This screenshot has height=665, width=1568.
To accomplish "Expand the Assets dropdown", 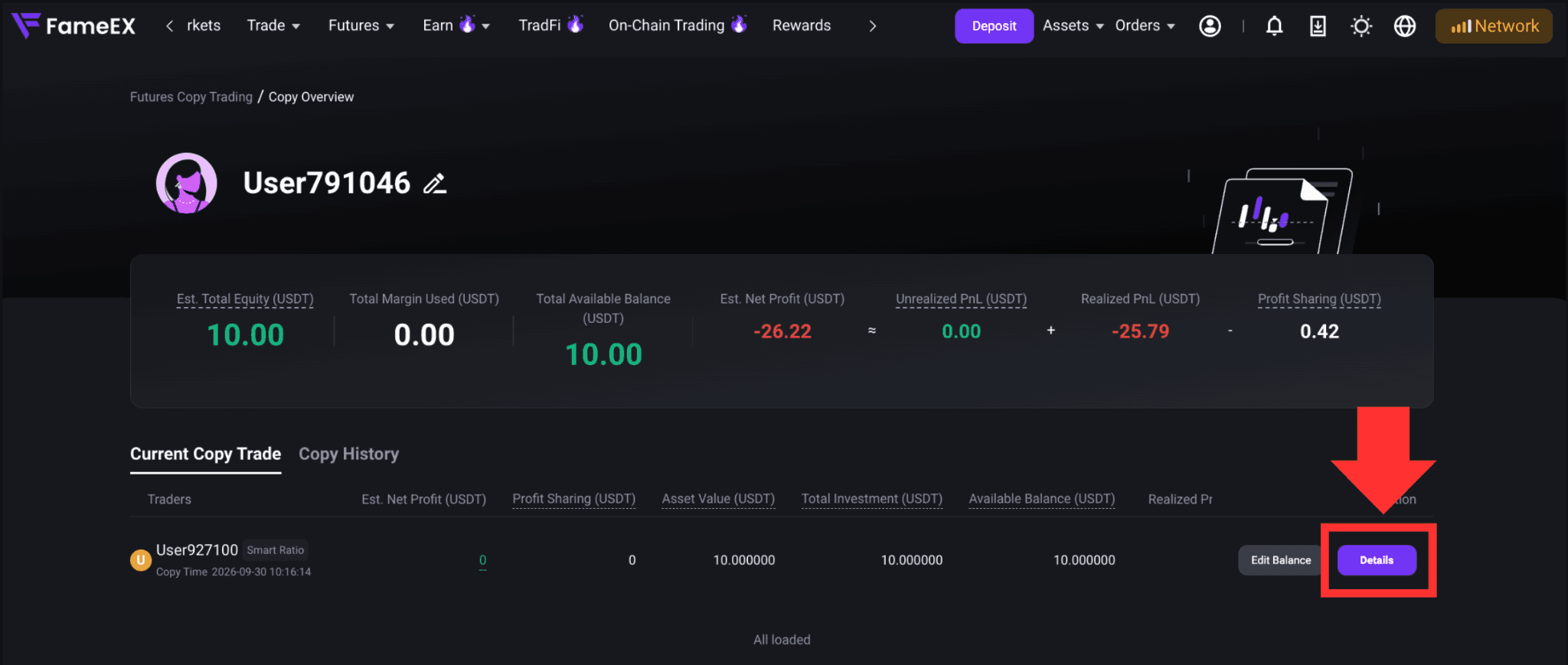I will coord(1073,25).
